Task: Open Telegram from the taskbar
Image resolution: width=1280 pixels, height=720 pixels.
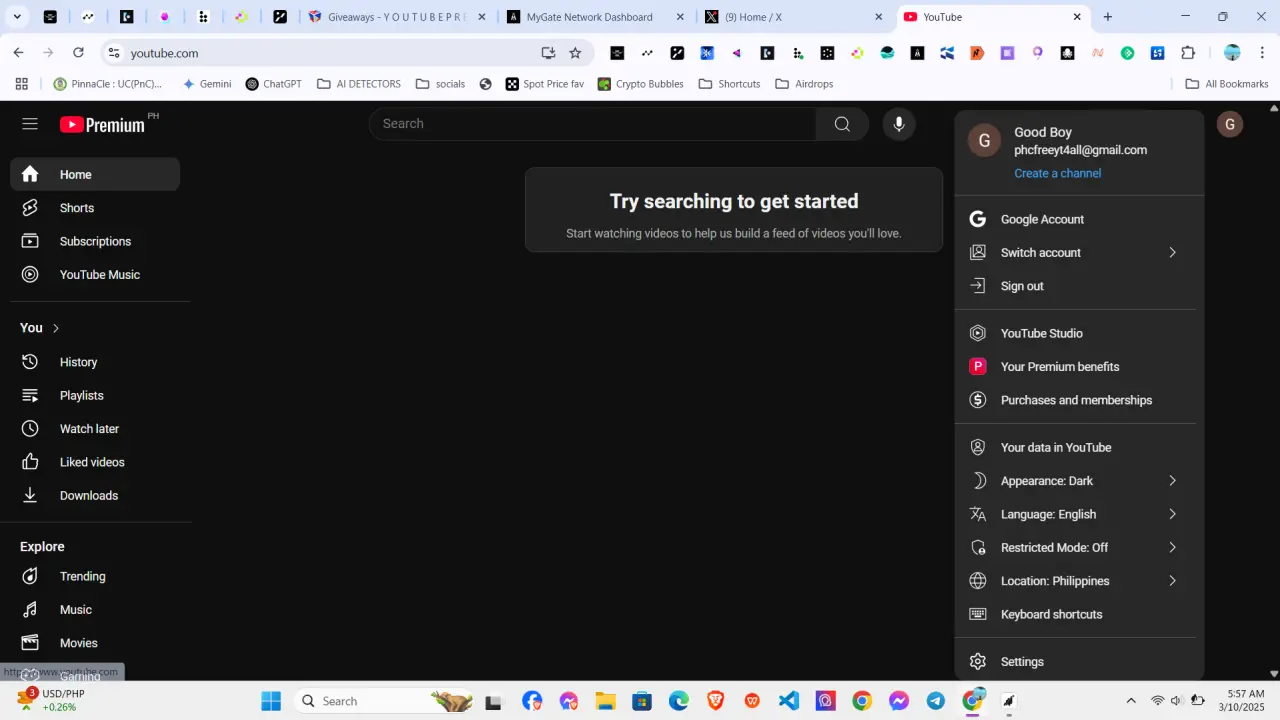Action: [x=936, y=701]
